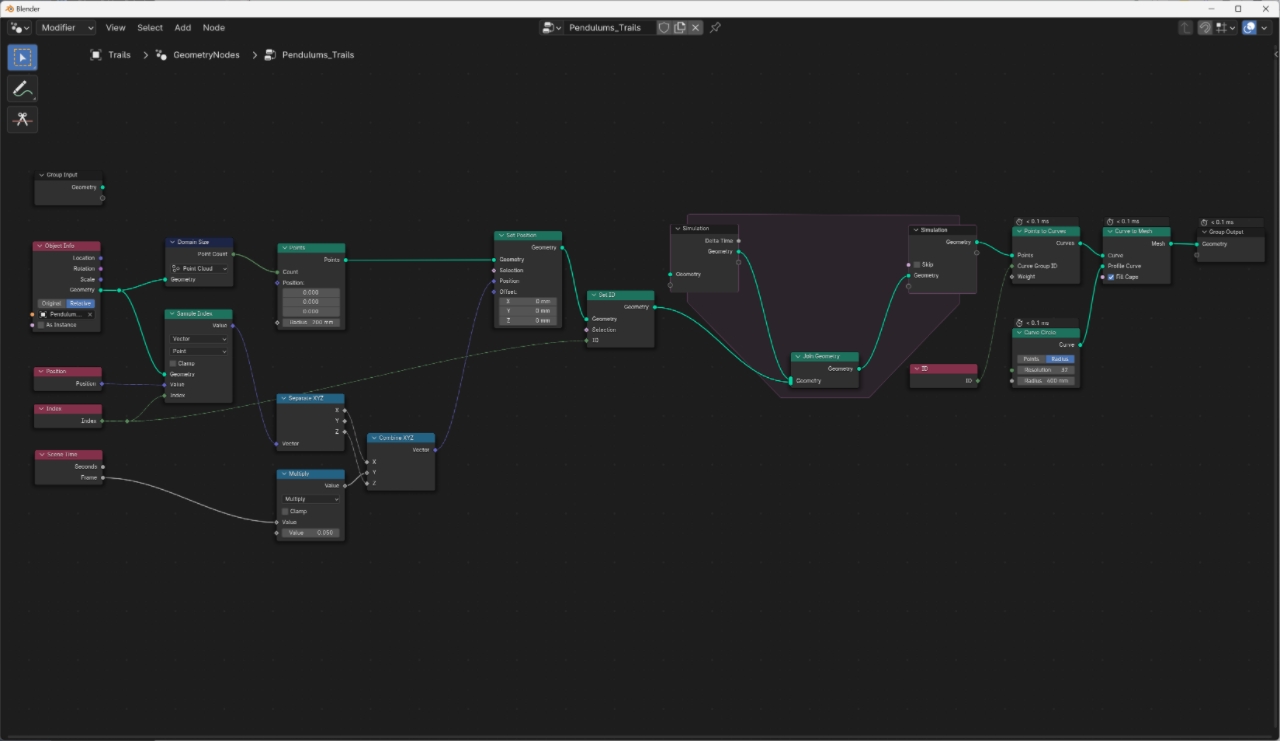The height and width of the screenshot is (741, 1280).
Task: Click the timing icon above Points to Curves
Action: pyautogui.click(x=1019, y=221)
